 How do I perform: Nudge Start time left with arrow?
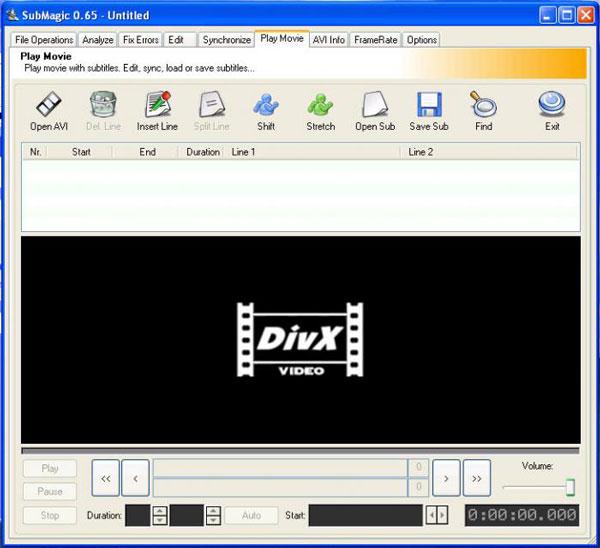[431, 515]
